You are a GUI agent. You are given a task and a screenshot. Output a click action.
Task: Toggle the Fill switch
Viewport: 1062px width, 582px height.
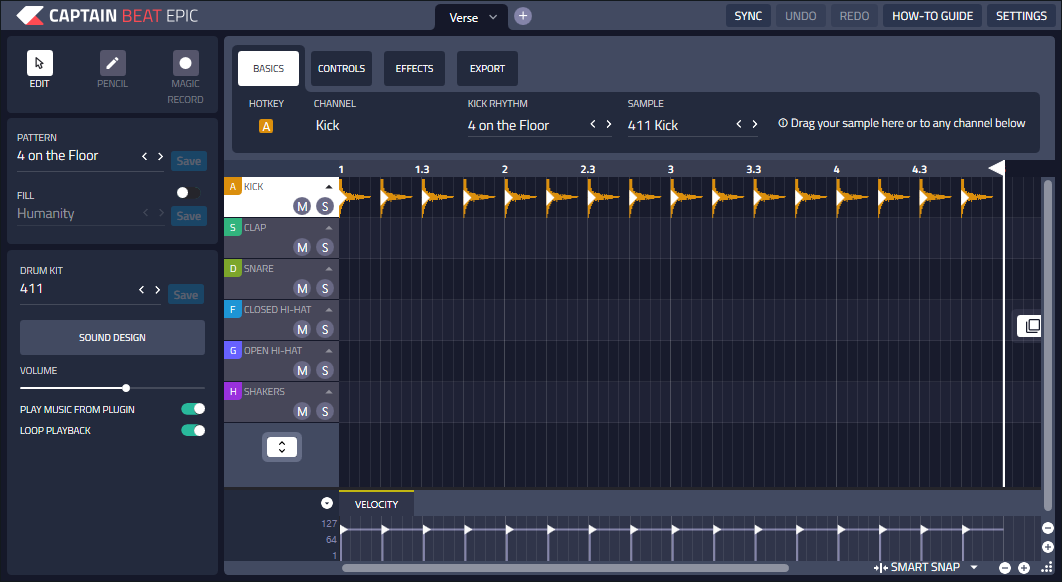click(x=187, y=192)
